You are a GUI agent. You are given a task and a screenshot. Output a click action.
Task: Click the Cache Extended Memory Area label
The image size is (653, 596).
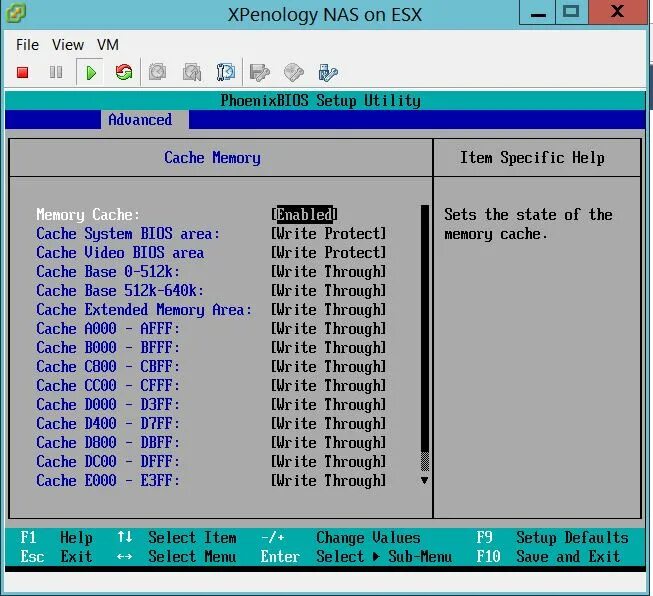coord(144,310)
